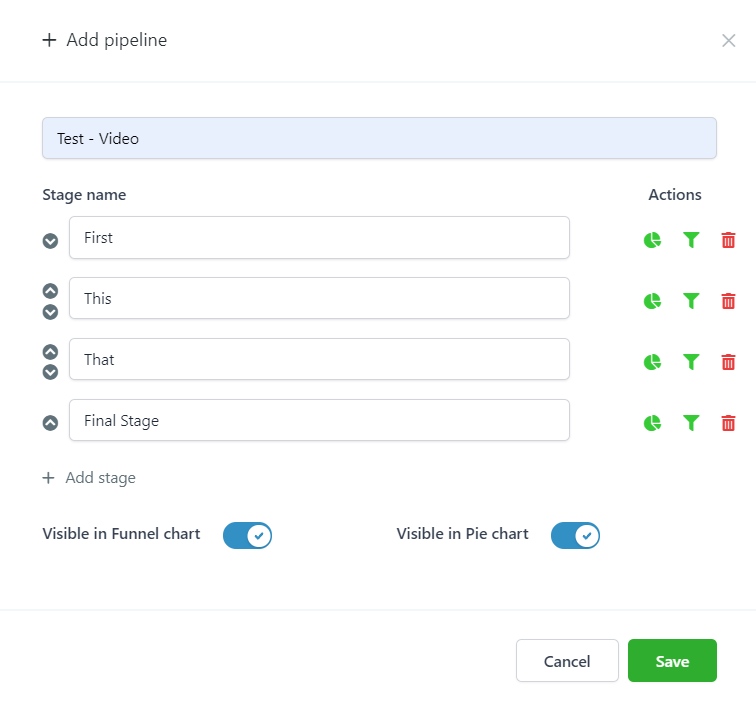Add a new stage

click(x=89, y=478)
